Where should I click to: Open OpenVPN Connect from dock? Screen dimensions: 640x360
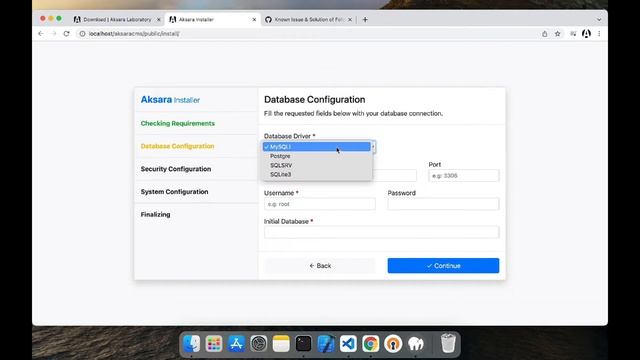click(x=393, y=344)
